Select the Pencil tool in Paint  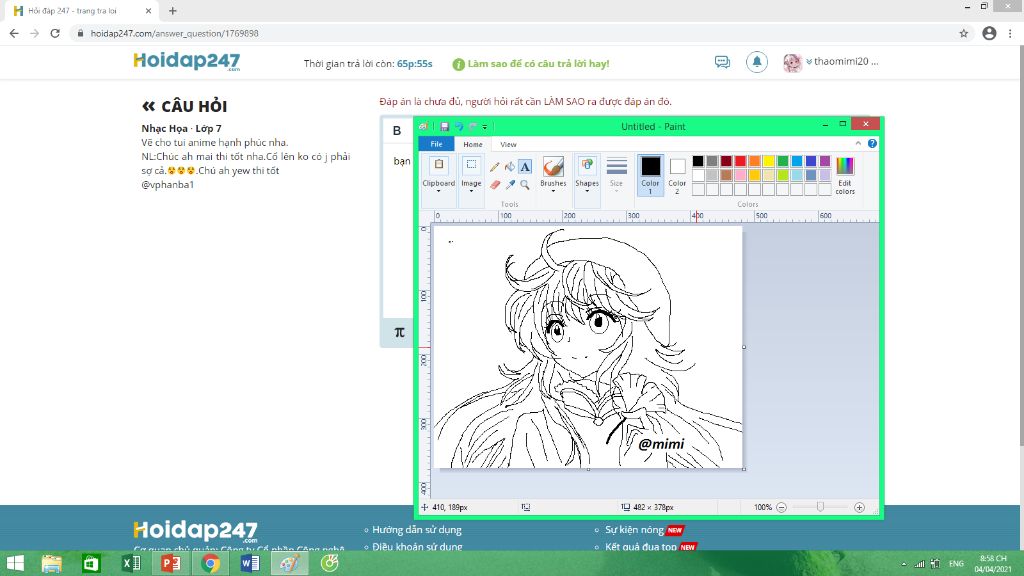pyautogui.click(x=494, y=167)
